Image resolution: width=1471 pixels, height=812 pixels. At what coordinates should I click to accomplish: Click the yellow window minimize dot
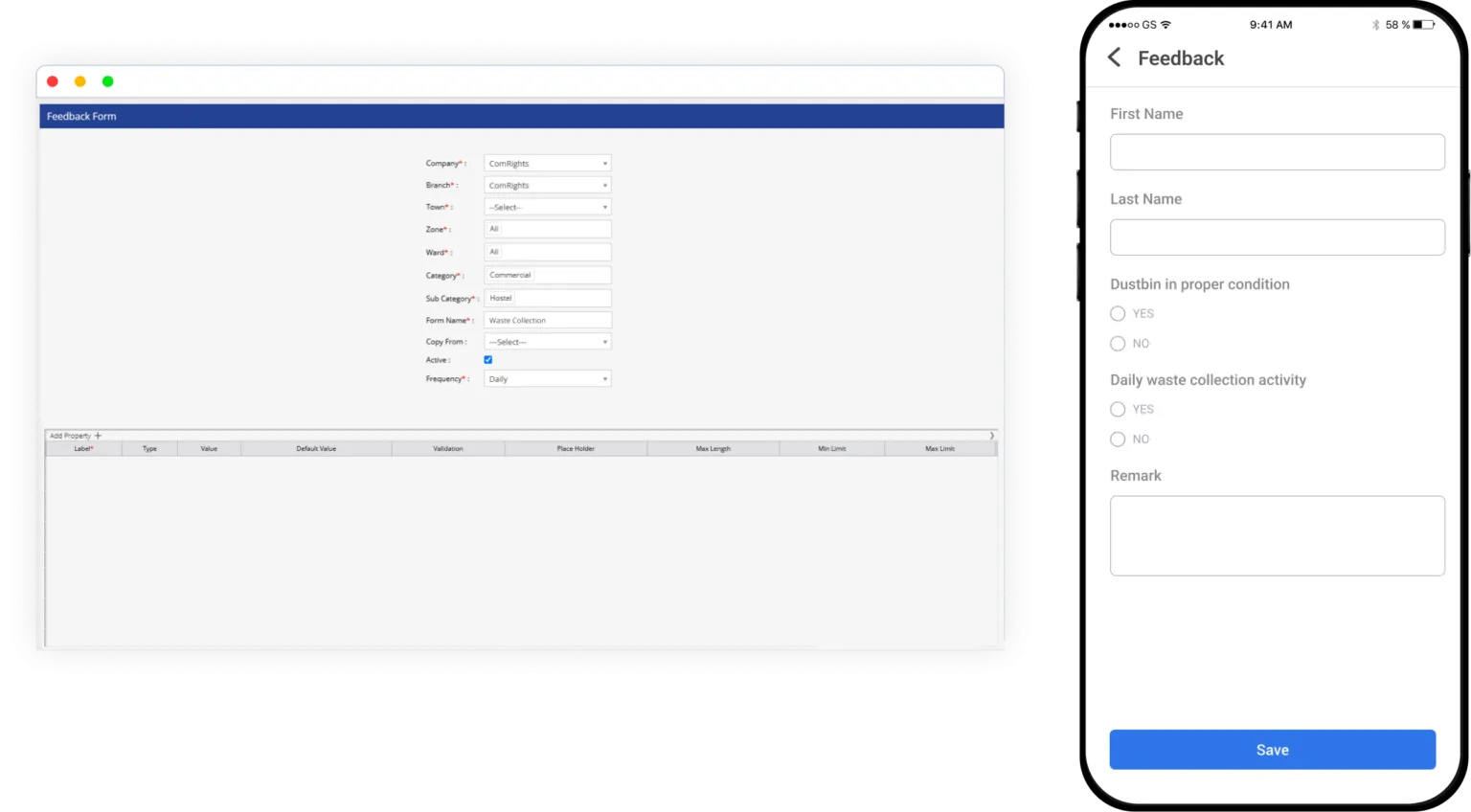(x=80, y=81)
